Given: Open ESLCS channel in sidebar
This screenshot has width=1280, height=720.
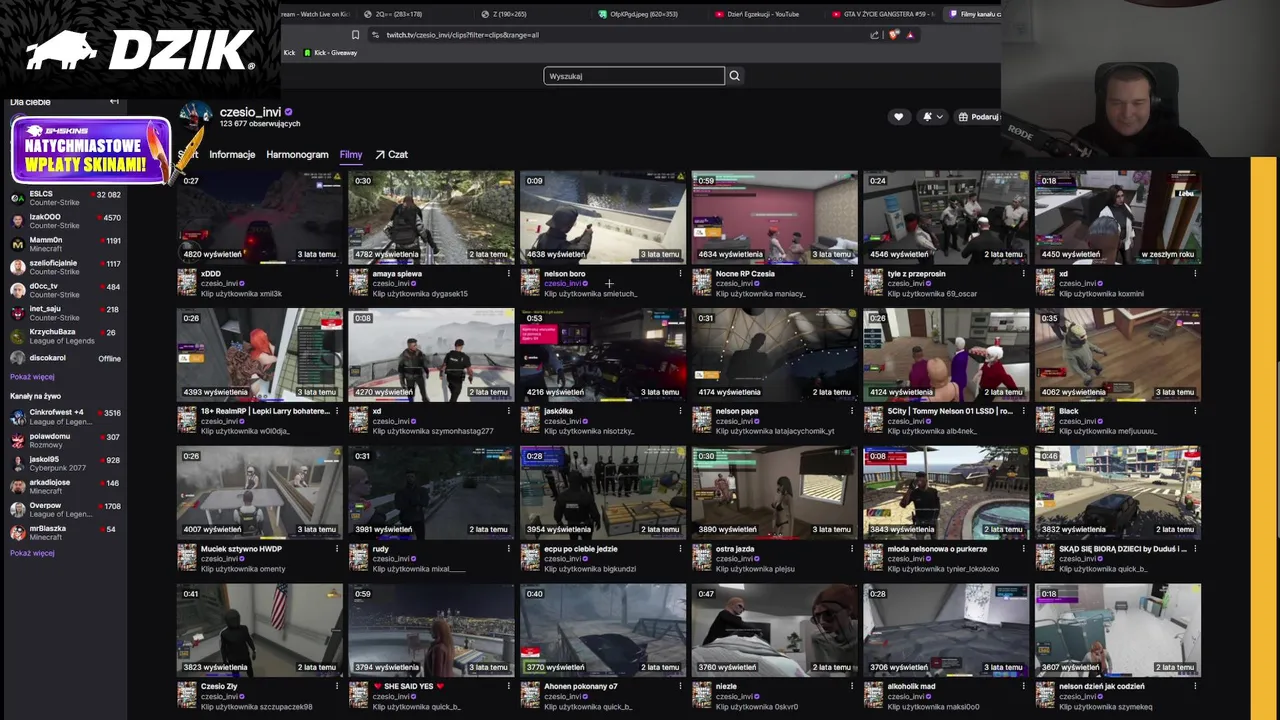Looking at the screenshot, I should 64,198.
